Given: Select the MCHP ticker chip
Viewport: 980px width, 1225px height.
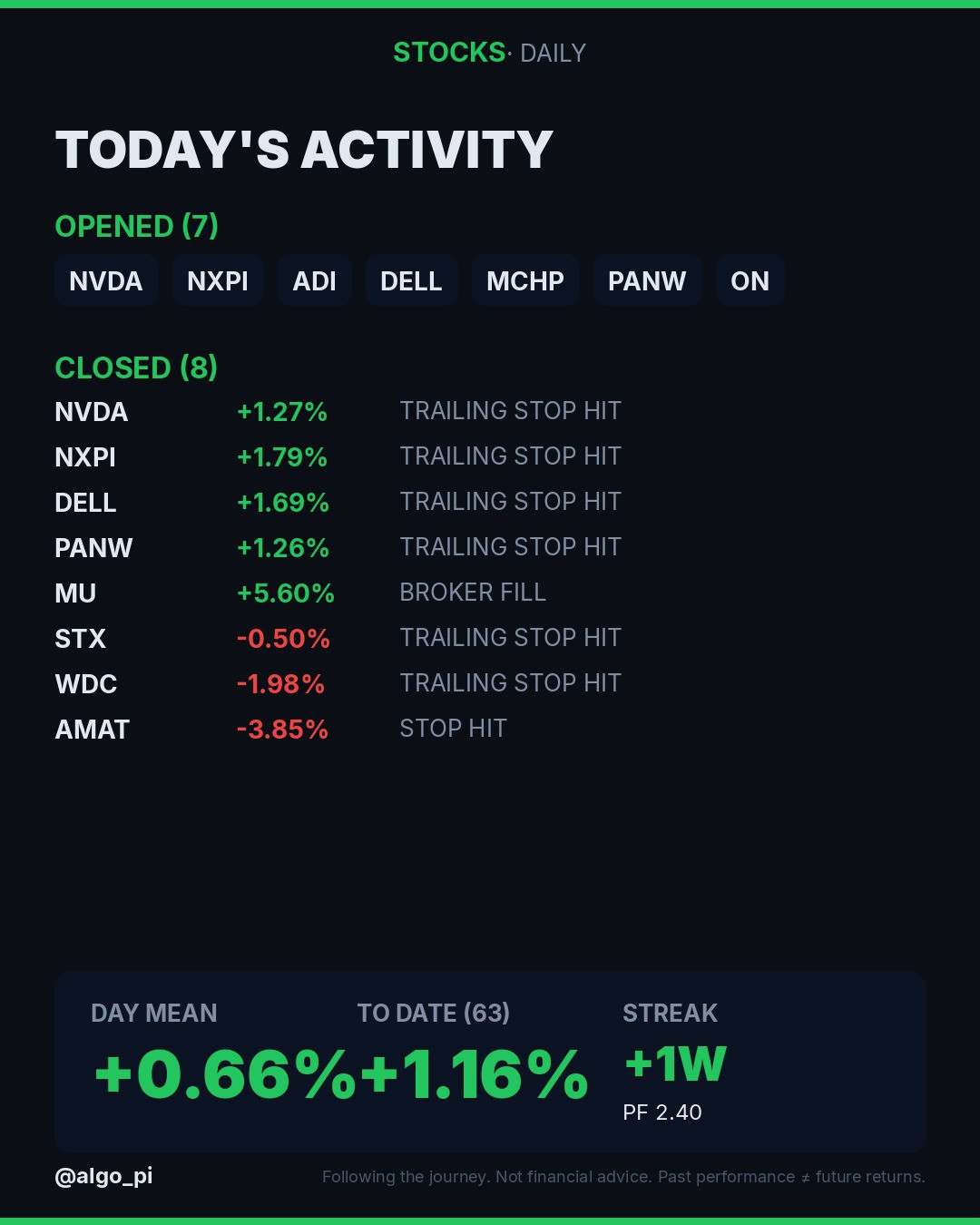Looking at the screenshot, I should coord(525,281).
